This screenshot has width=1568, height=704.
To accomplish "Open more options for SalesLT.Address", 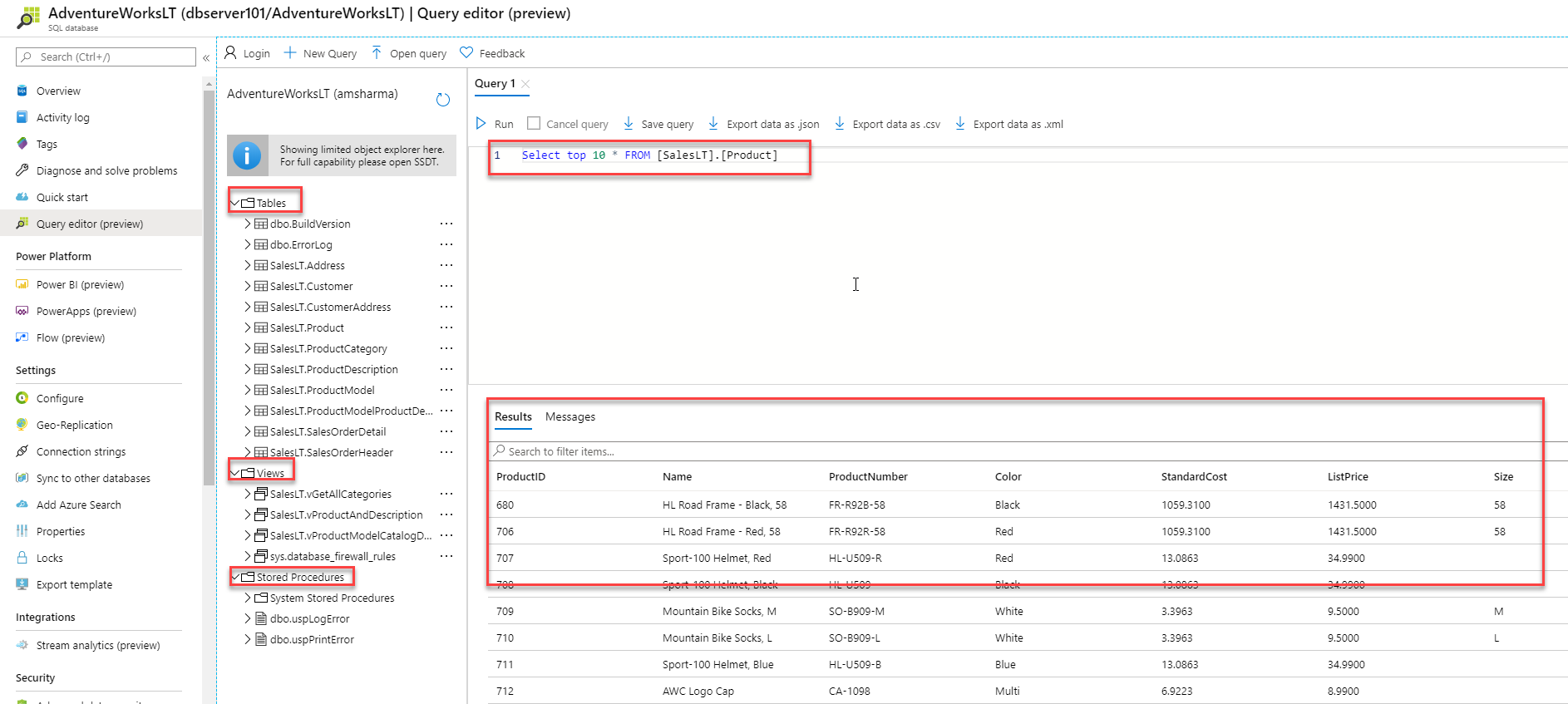I will click(446, 265).
